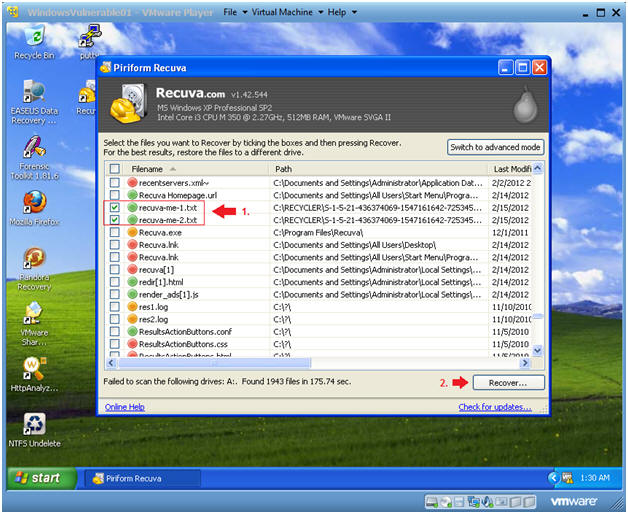
Task: Sort by the Last Modified column header
Action: [x=510, y=169]
